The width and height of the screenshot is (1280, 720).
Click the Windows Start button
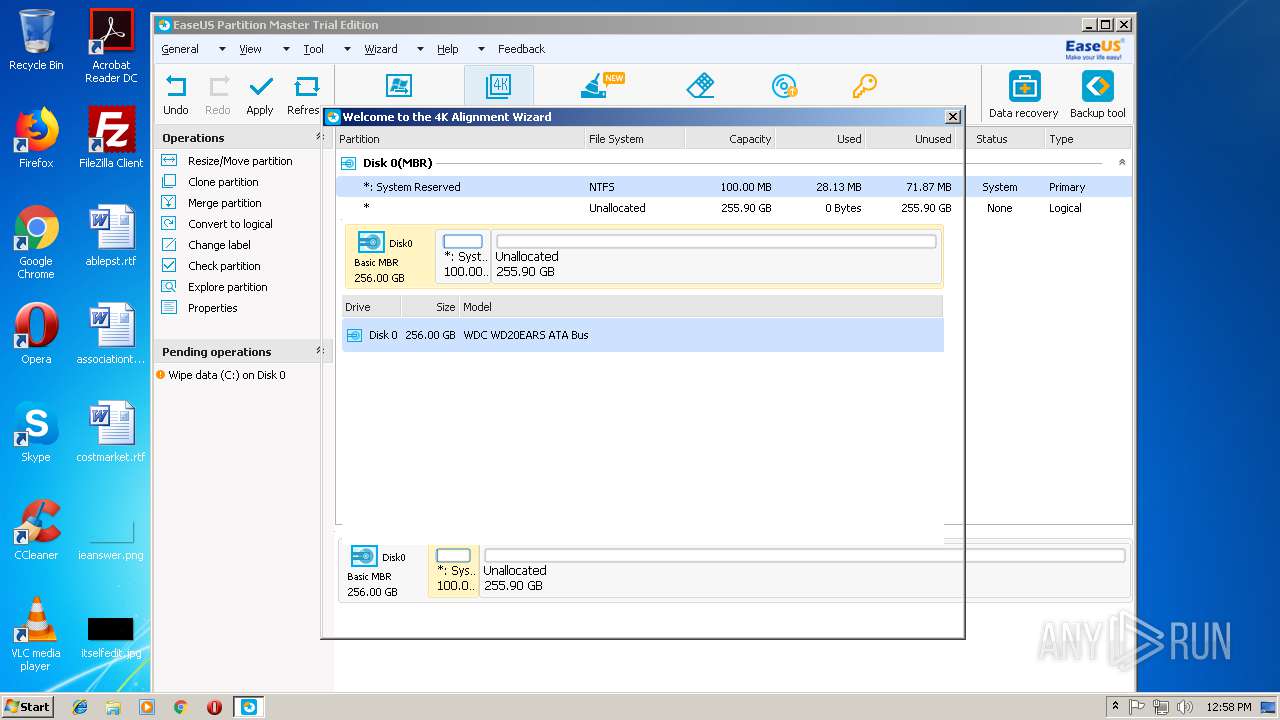pyautogui.click(x=27, y=706)
